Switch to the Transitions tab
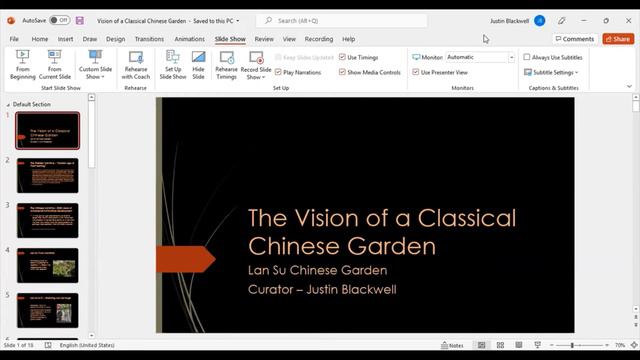The image size is (640, 360). 149,39
